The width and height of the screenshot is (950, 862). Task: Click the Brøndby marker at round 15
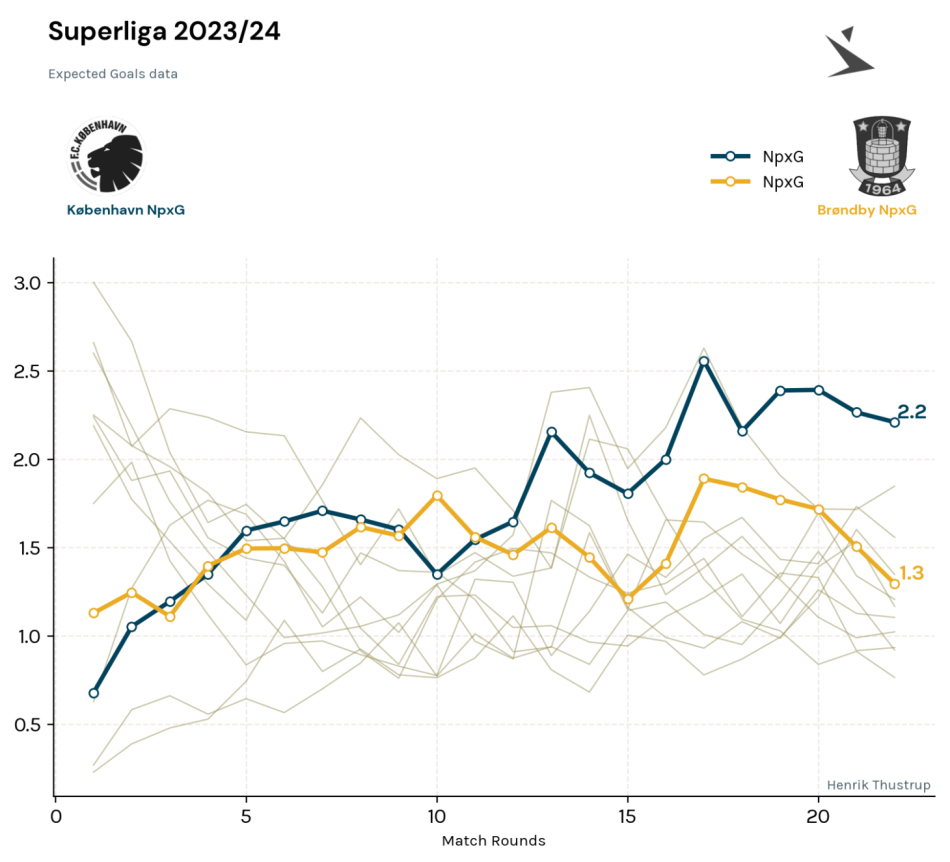click(628, 599)
